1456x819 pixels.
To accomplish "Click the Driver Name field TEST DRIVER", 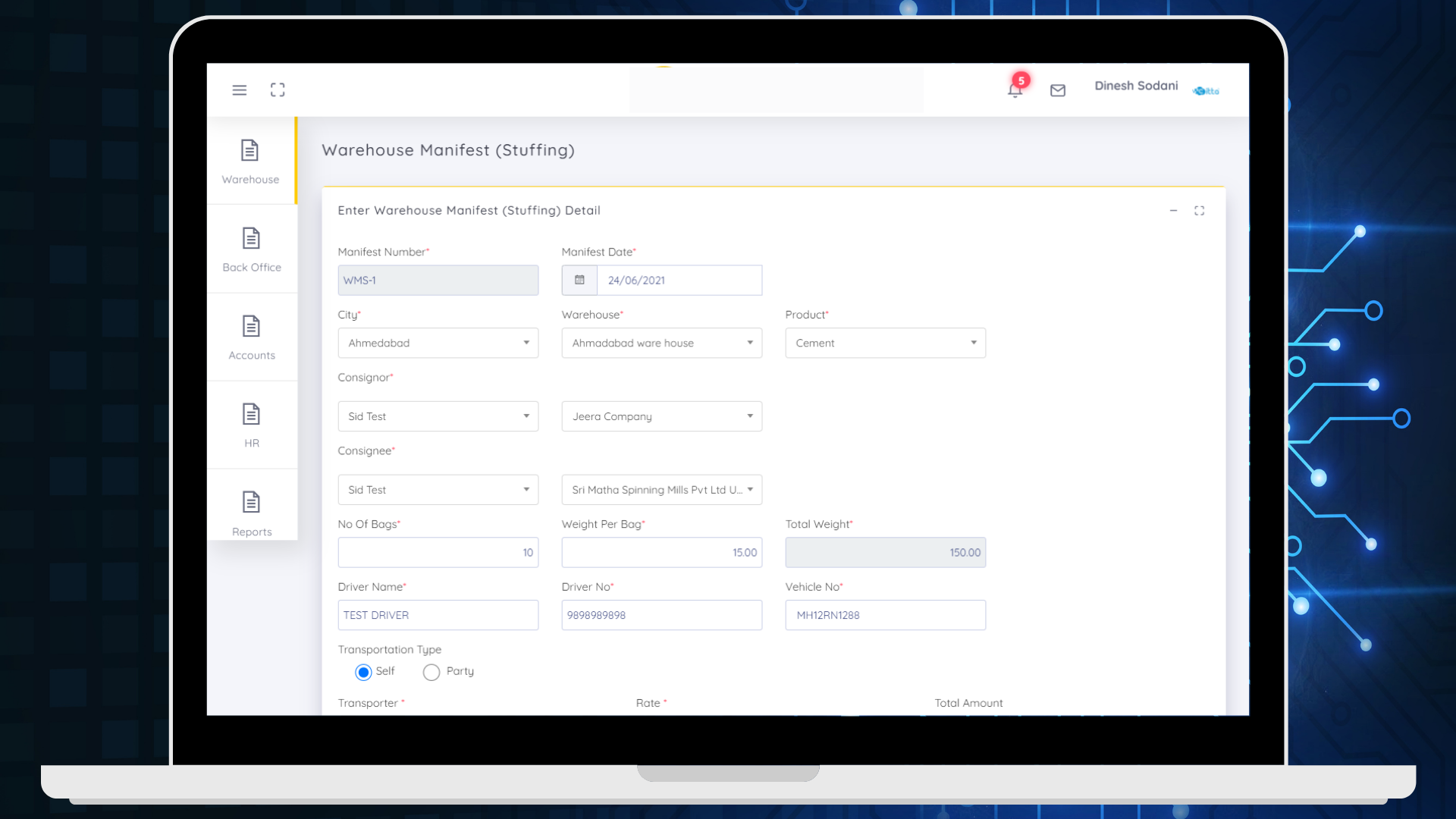I will [x=438, y=615].
